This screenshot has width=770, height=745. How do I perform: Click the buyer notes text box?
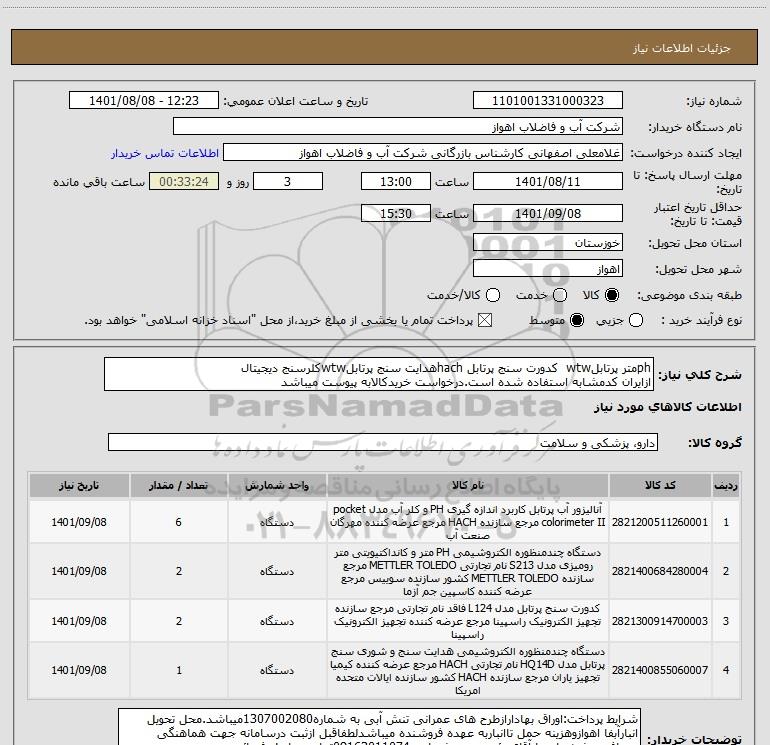pyautogui.click(x=379, y=727)
